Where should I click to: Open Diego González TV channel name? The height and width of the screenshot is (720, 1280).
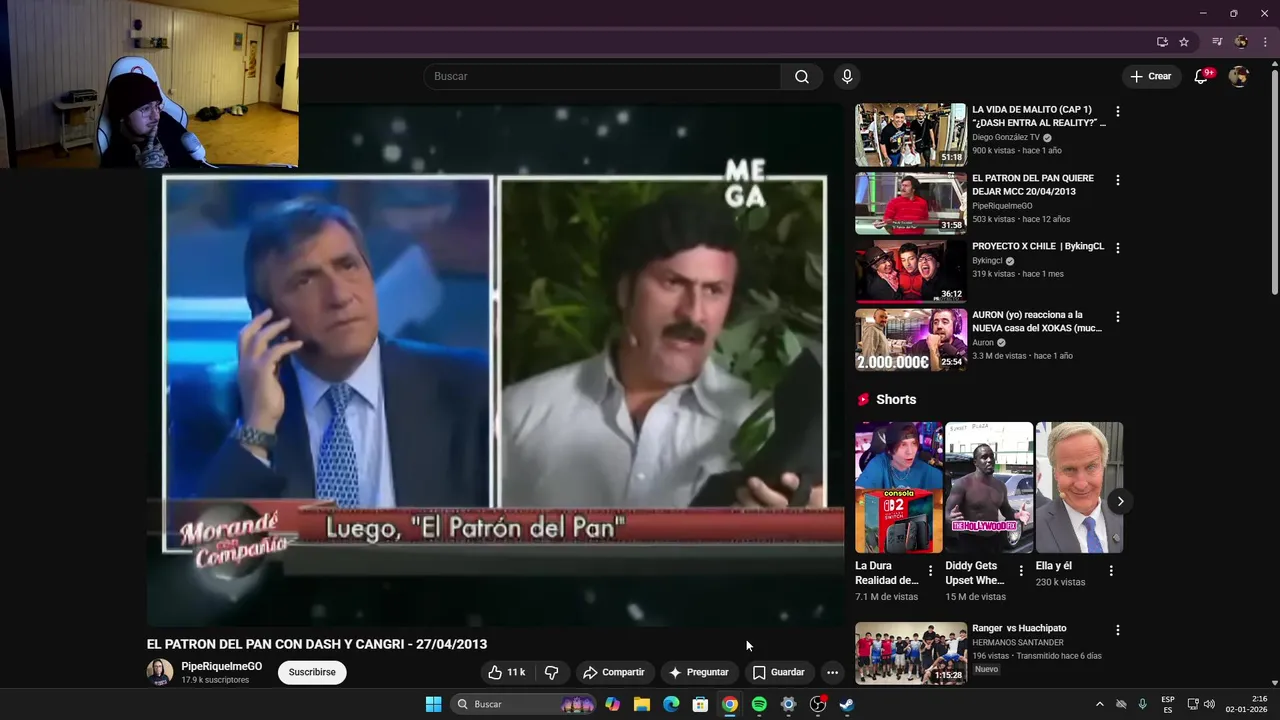(1006, 137)
